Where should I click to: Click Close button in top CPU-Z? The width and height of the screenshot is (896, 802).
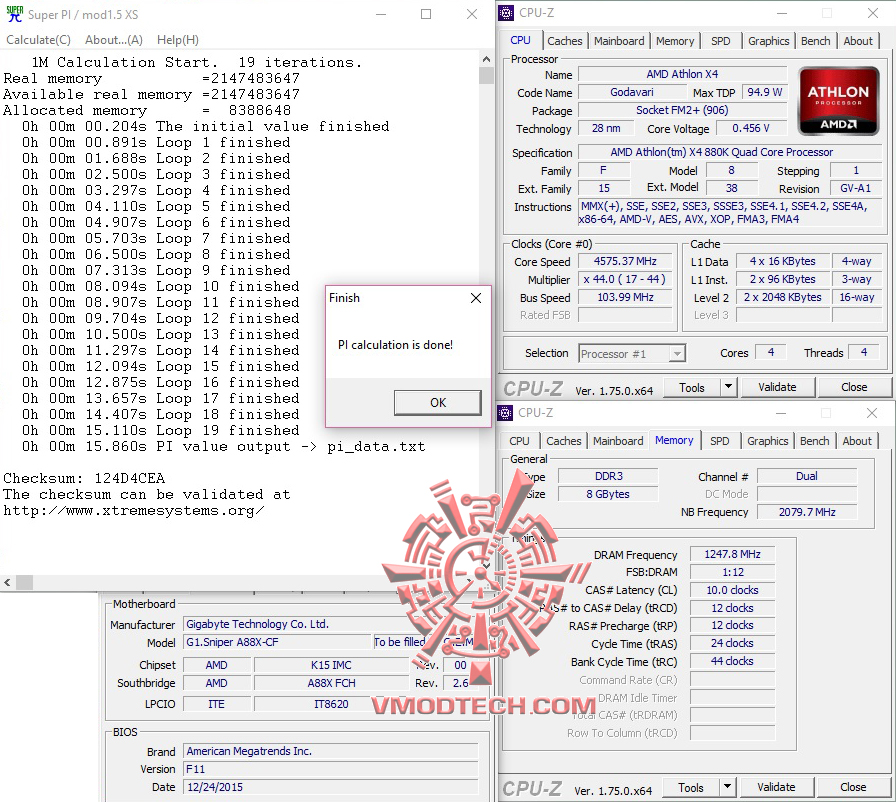coord(854,387)
